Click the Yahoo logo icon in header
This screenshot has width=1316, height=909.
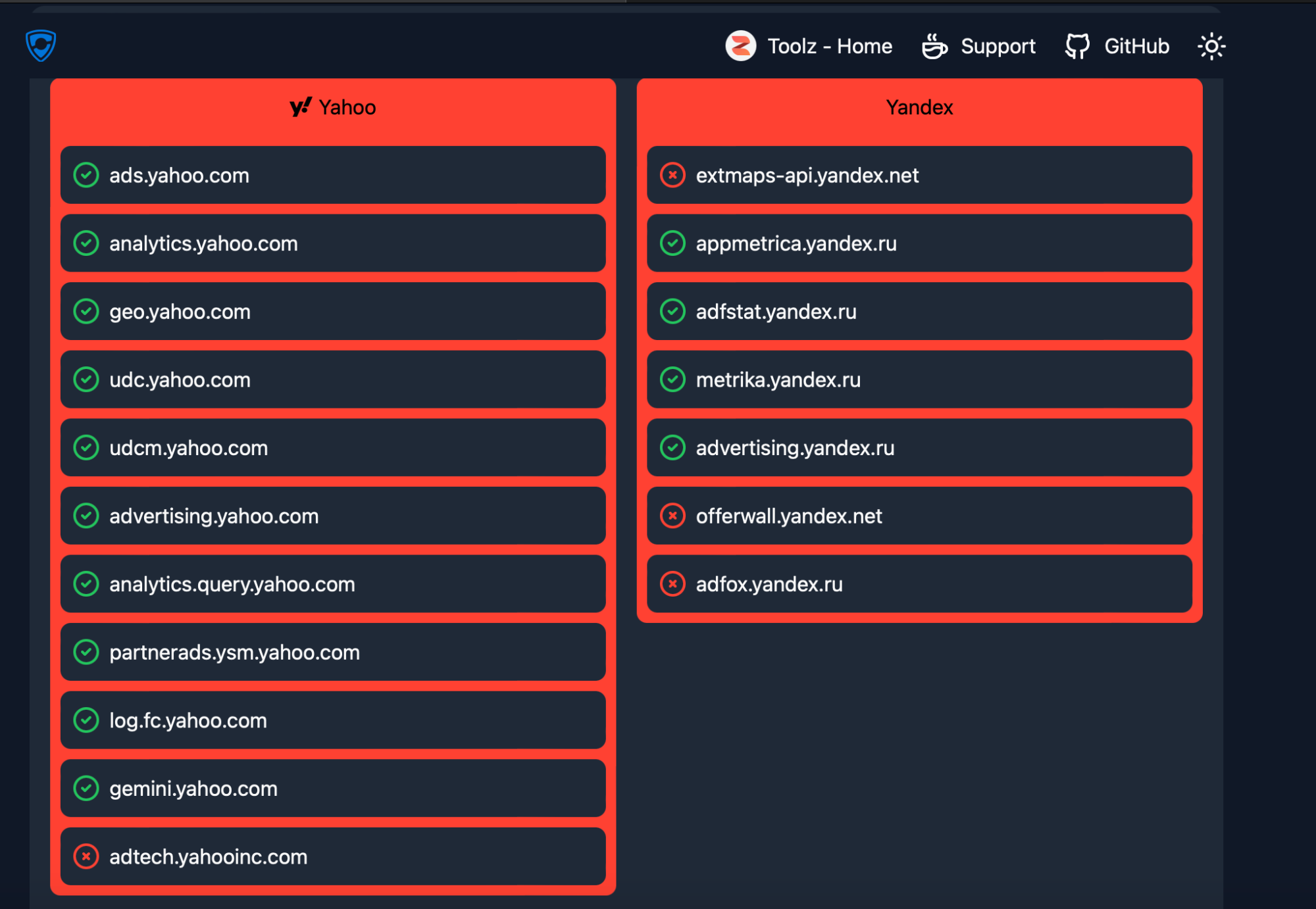301,107
